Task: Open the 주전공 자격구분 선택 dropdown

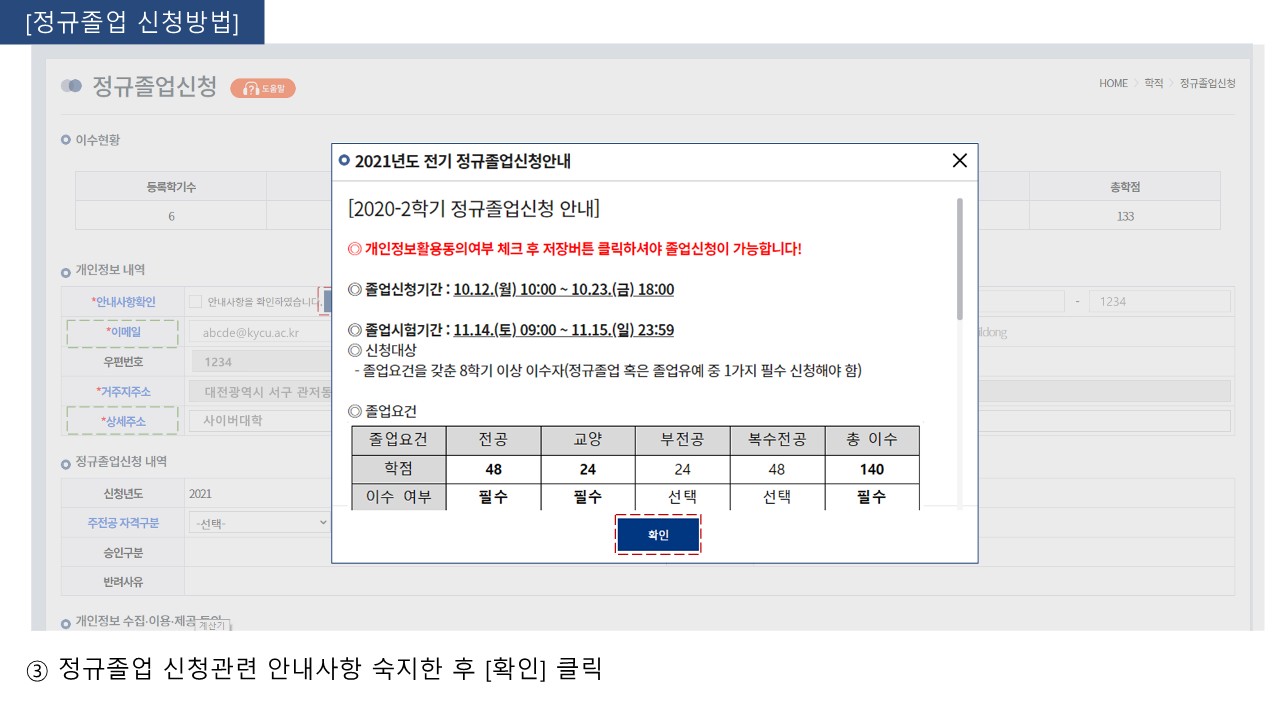Action: tap(260, 523)
